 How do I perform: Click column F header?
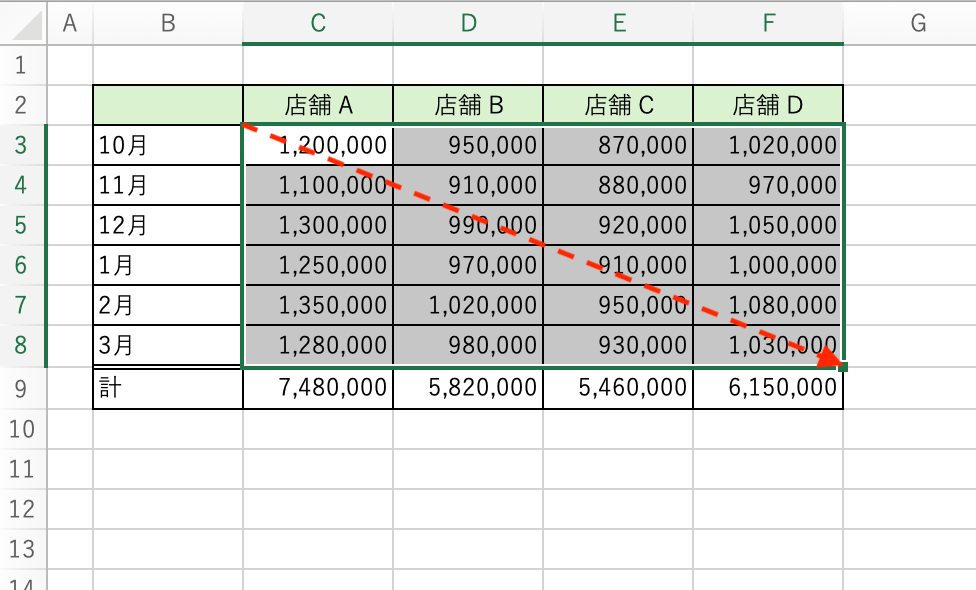(768, 23)
